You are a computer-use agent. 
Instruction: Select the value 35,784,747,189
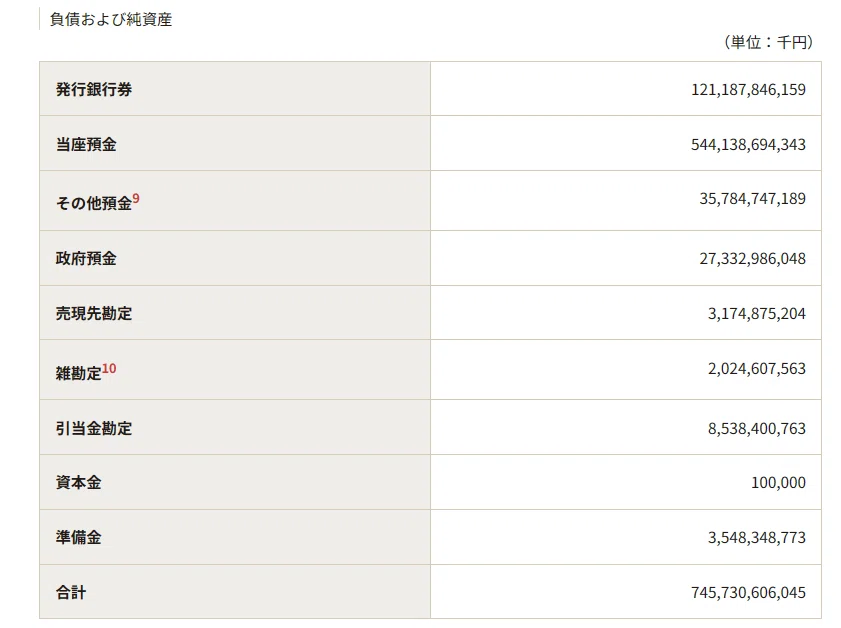point(753,199)
